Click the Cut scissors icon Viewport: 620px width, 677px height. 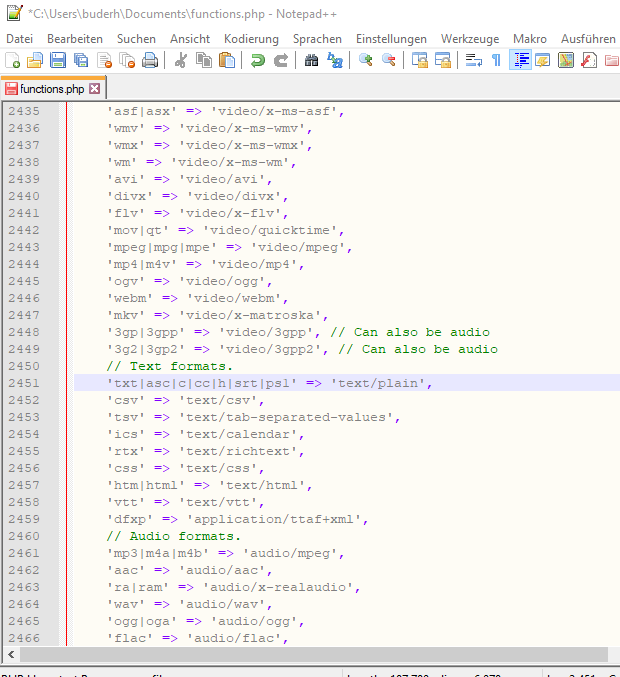point(180,60)
